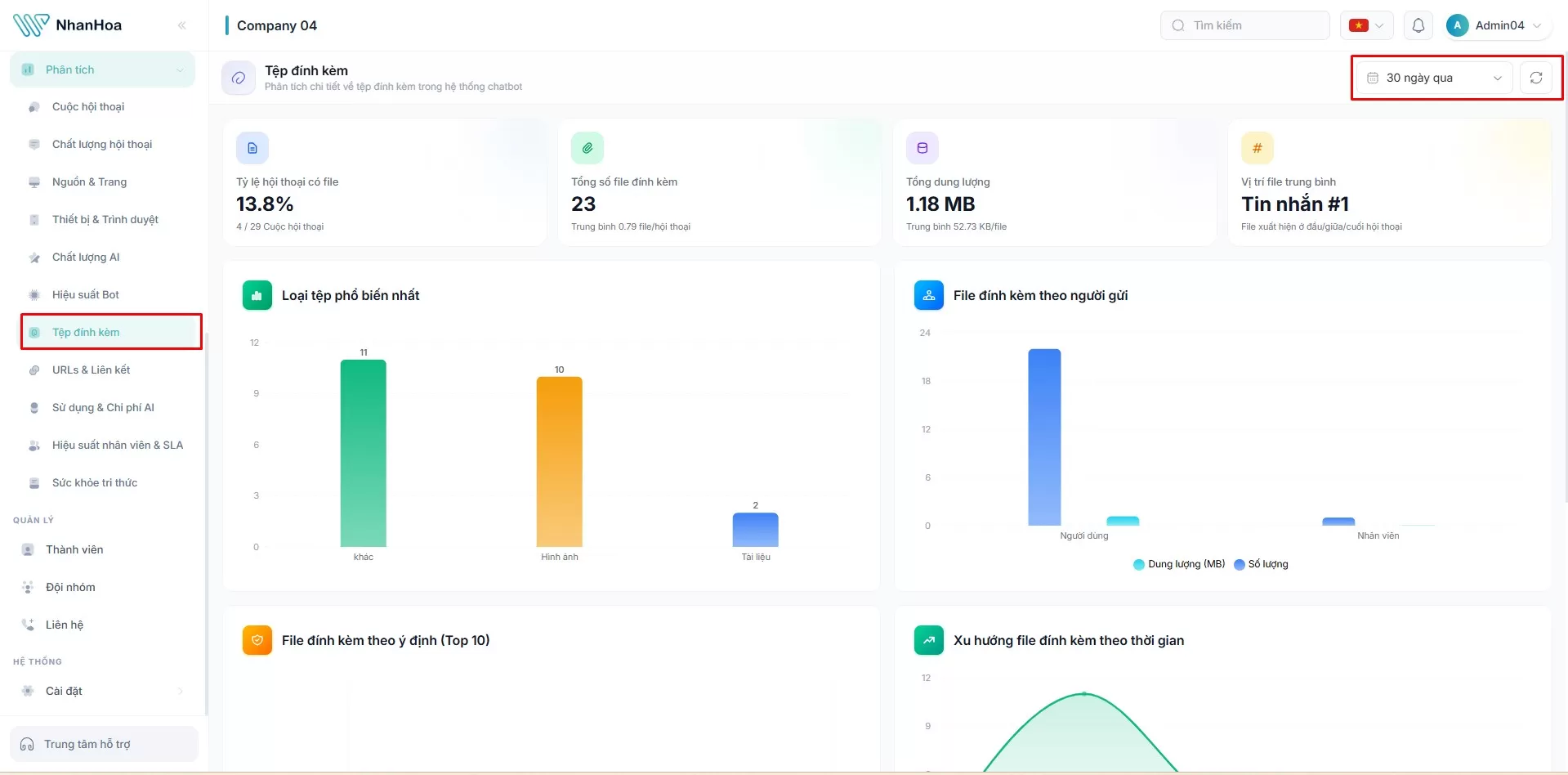The height and width of the screenshot is (775, 1568).
Task: Click the URLs & Liên kết link icon
Action: 34,370
